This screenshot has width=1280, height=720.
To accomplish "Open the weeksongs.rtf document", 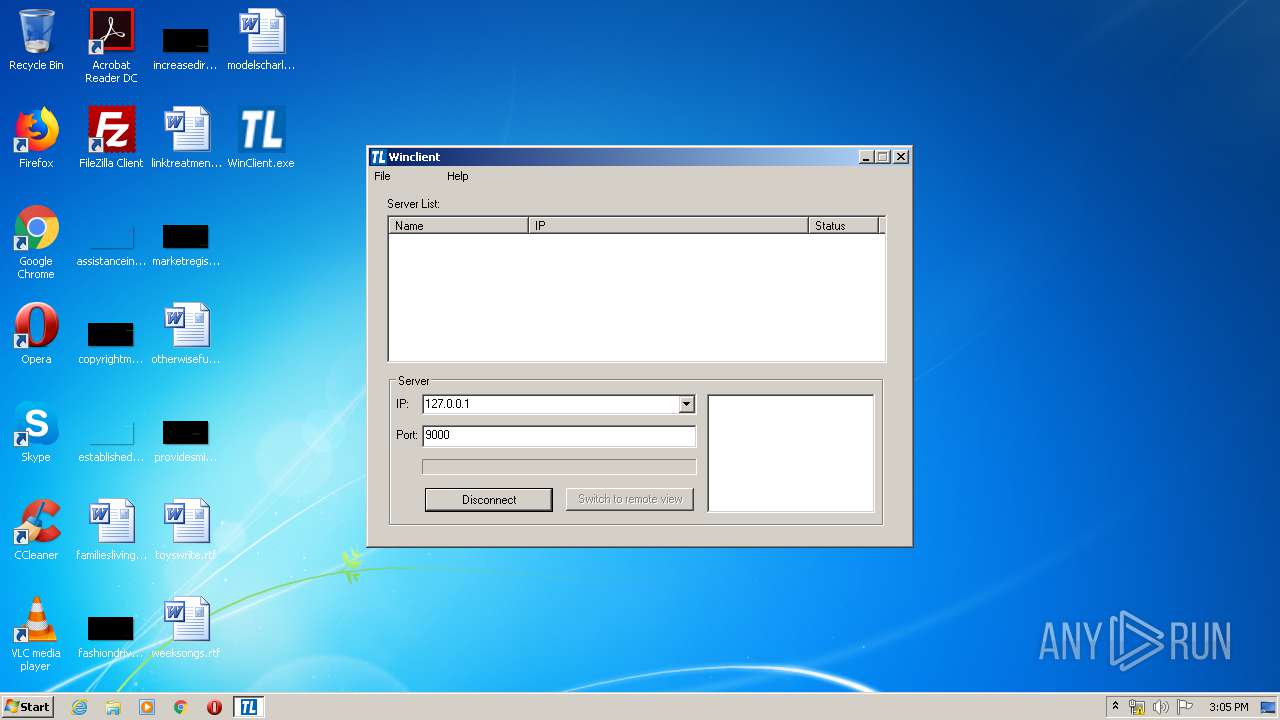I will pyautogui.click(x=186, y=628).
